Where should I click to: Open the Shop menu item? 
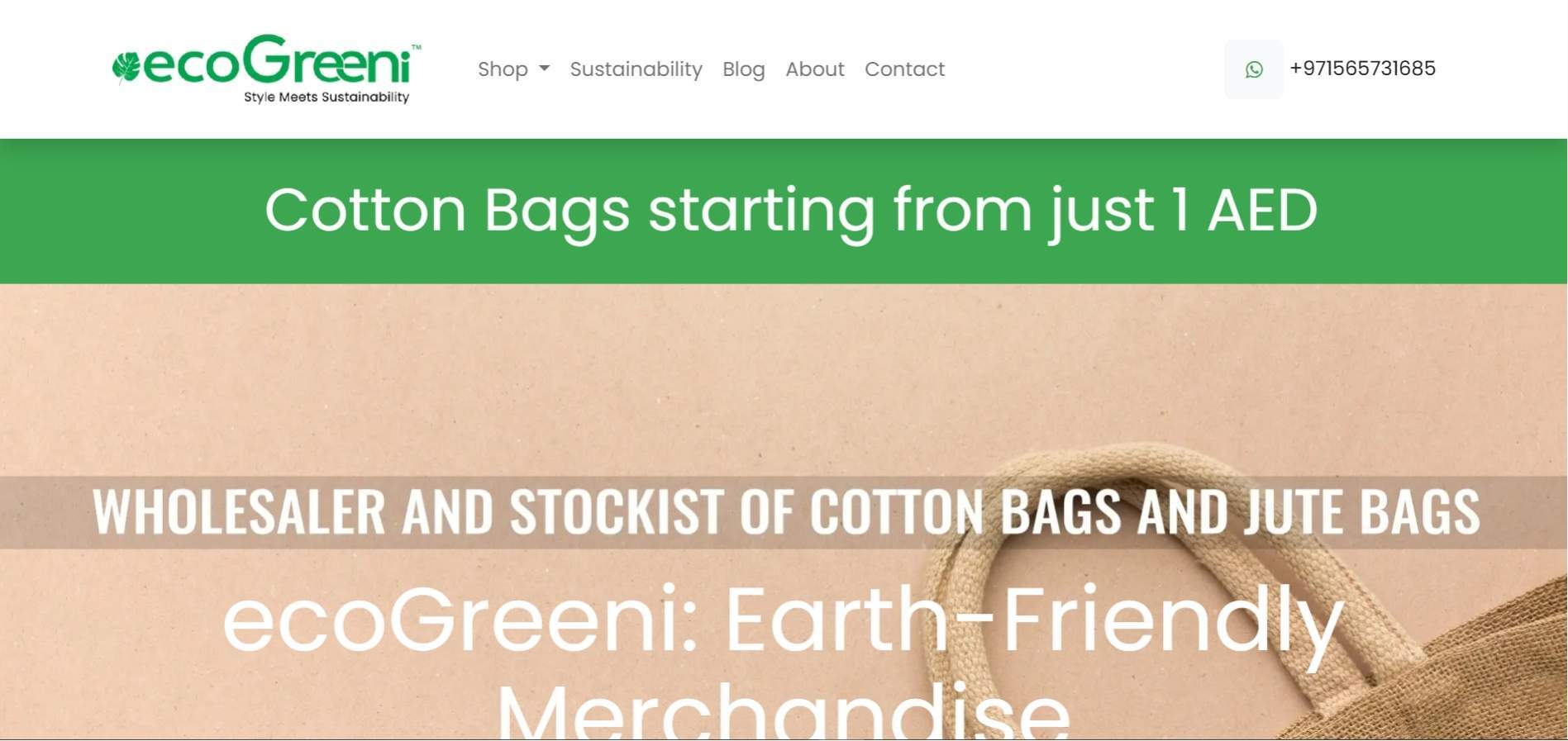(503, 69)
